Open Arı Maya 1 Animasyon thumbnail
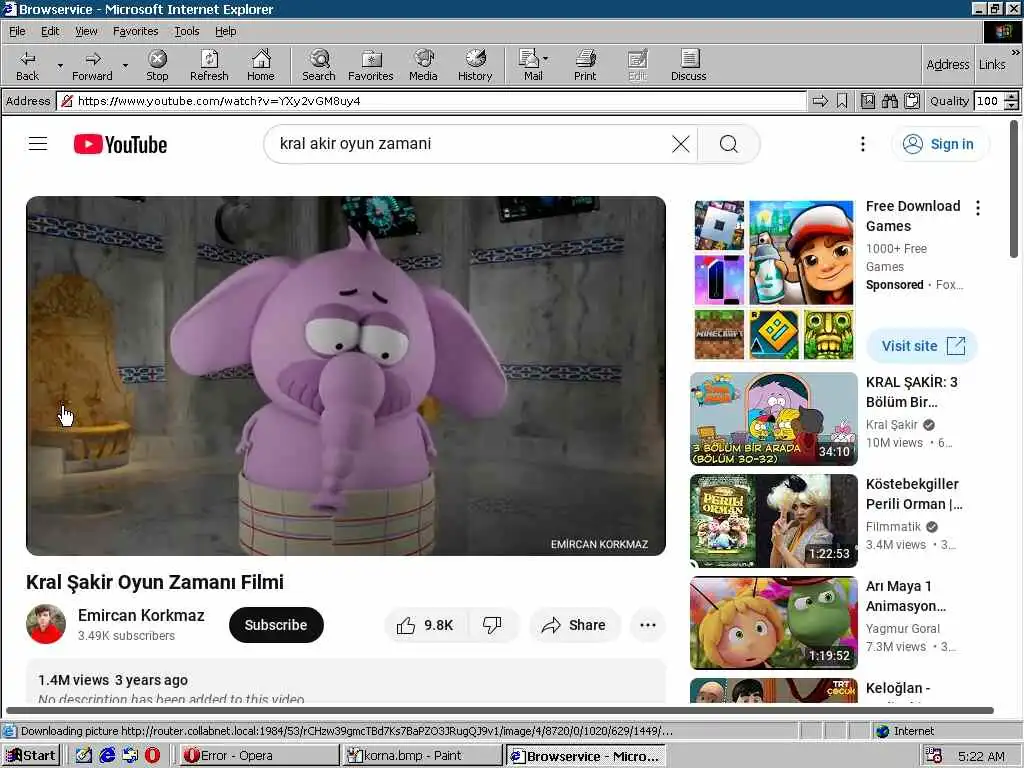The image size is (1024, 768). (773, 622)
